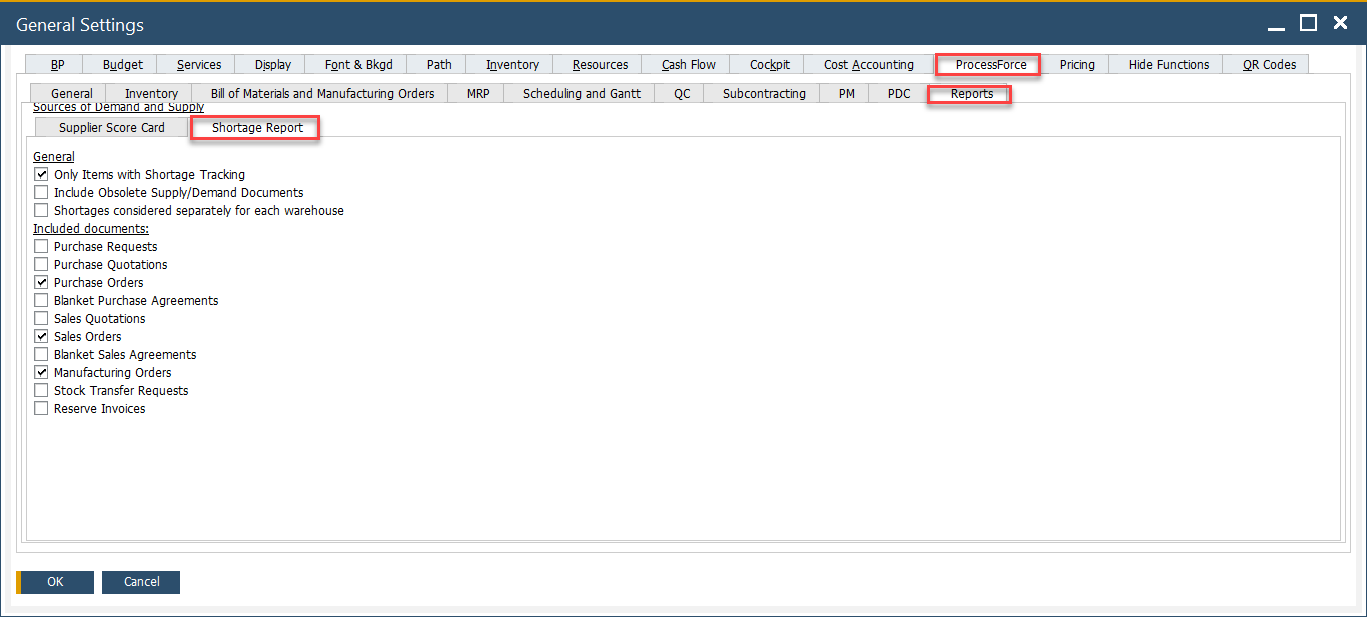Select the Subcontracting tab
This screenshot has width=1367, height=617.
(x=764, y=94)
